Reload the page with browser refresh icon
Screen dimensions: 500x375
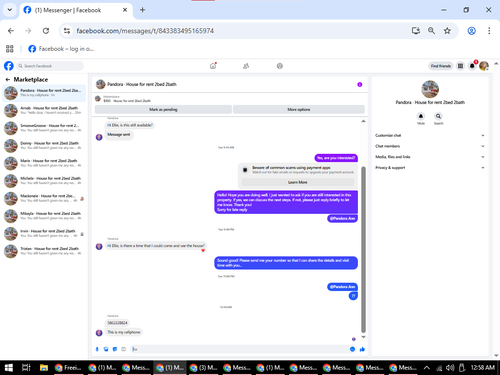click(46, 31)
